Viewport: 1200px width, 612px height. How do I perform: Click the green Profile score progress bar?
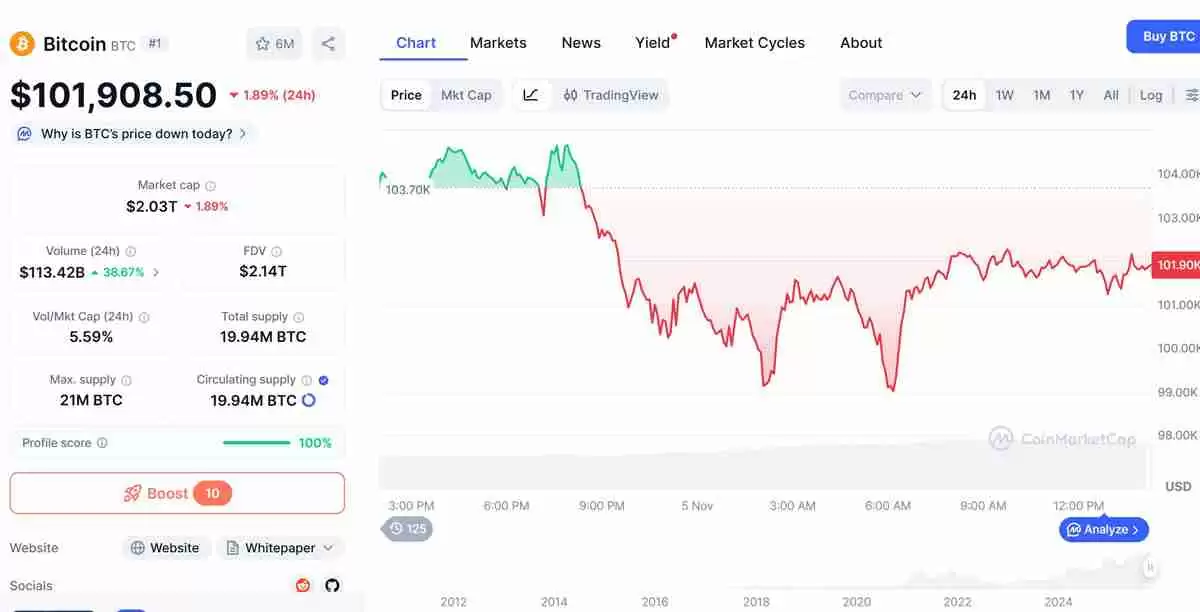pyautogui.click(x=256, y=443)
